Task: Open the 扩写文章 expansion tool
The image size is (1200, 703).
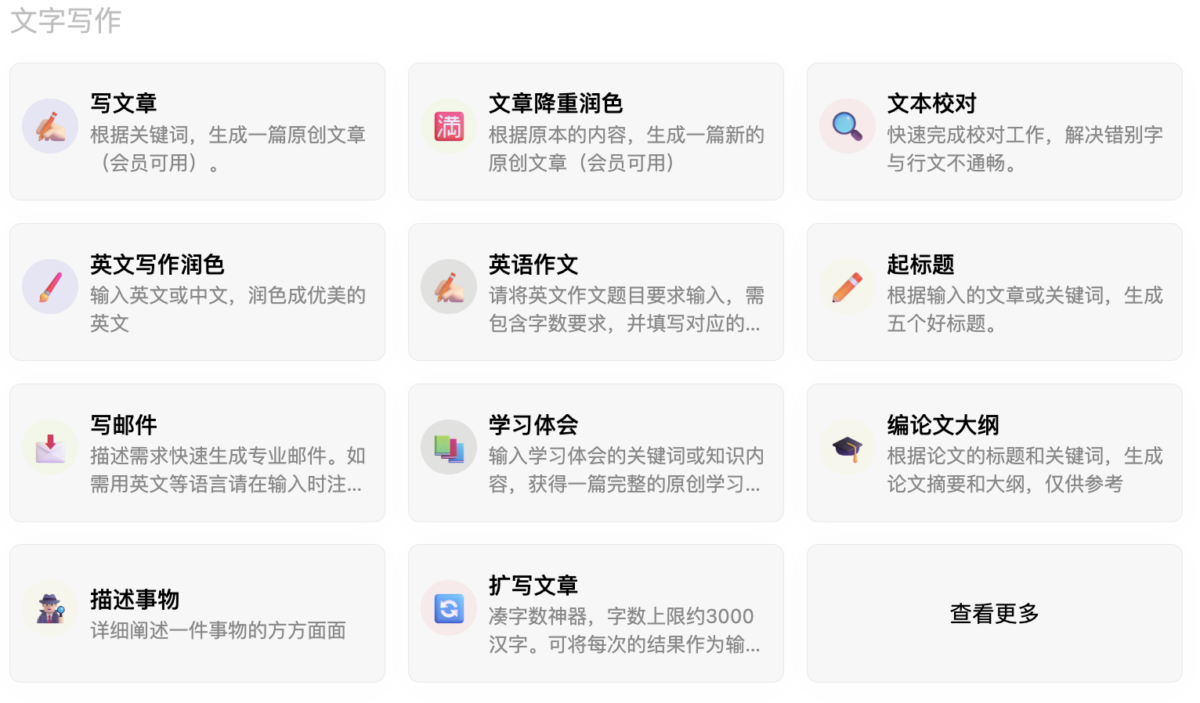Action: tap(595, 613)
